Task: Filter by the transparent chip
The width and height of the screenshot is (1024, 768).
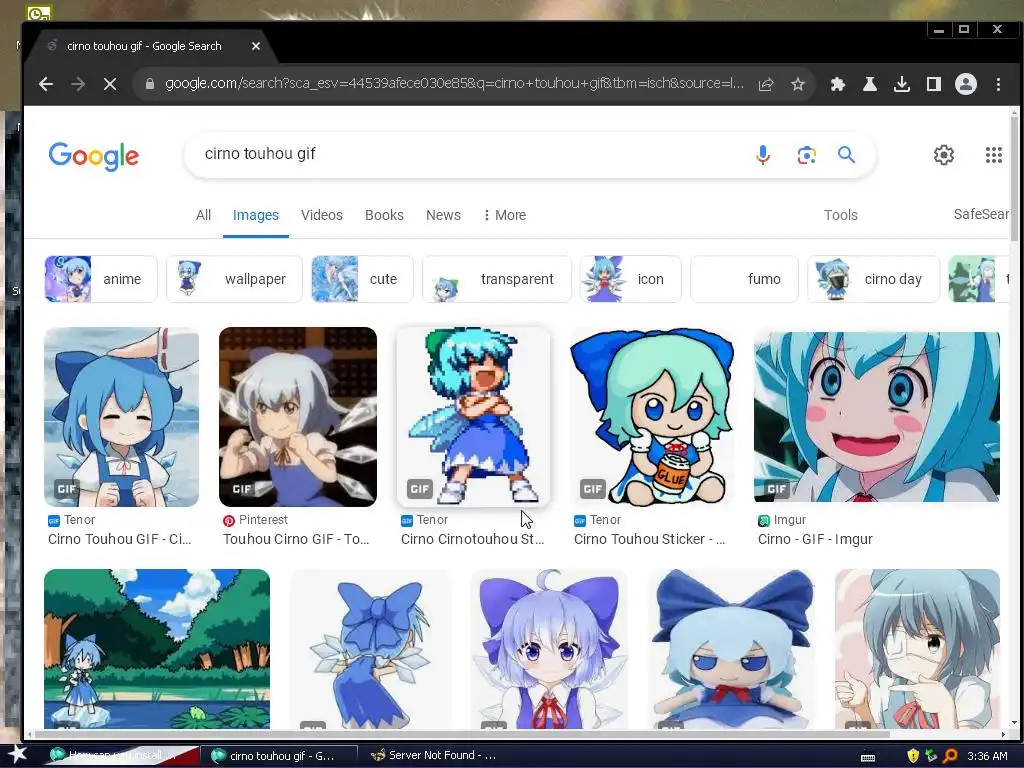Action: coord(497,279)
